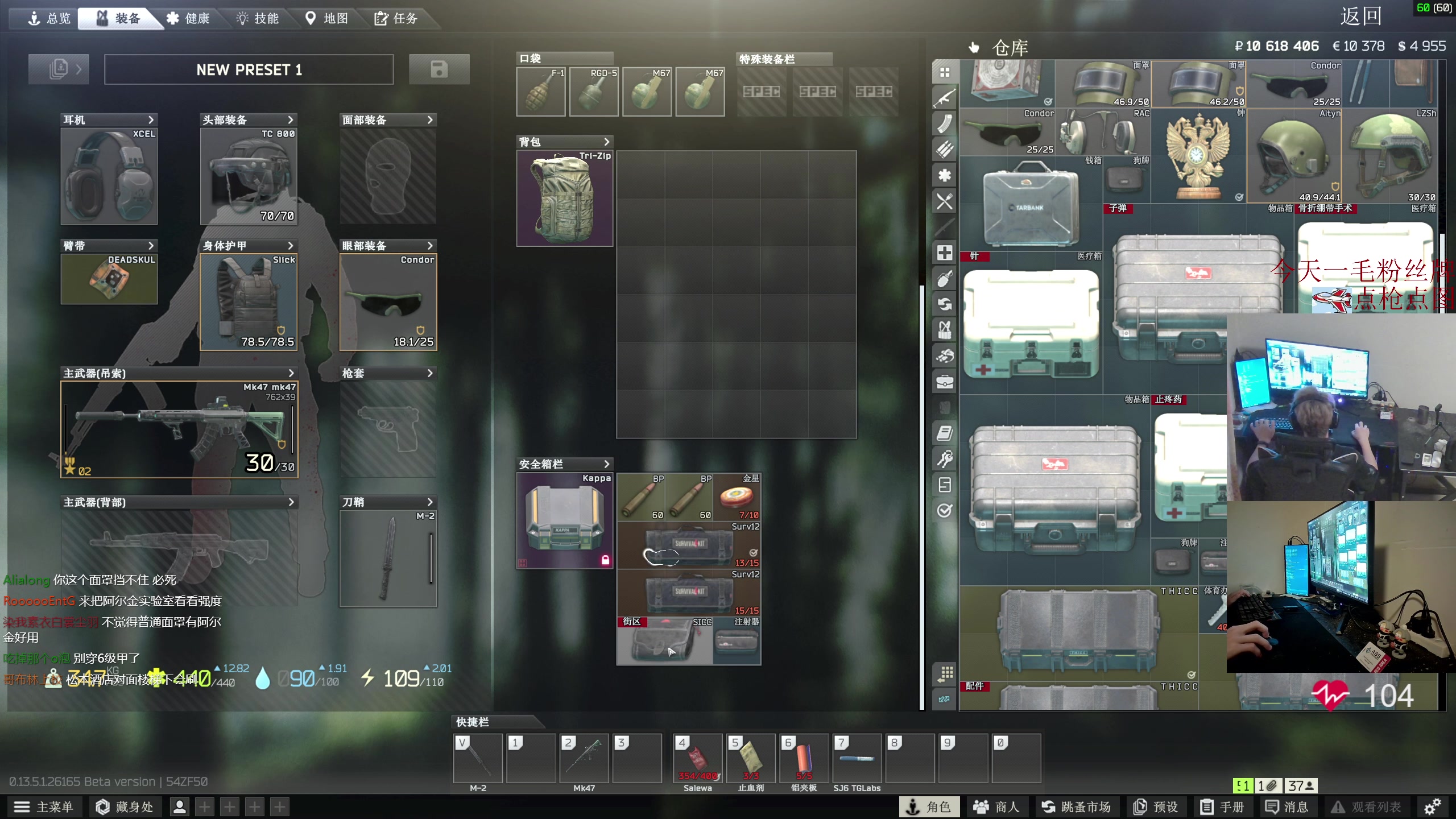Select the Surv12 kit showing 13/15

pyautogui.click(x=689, y=545)
